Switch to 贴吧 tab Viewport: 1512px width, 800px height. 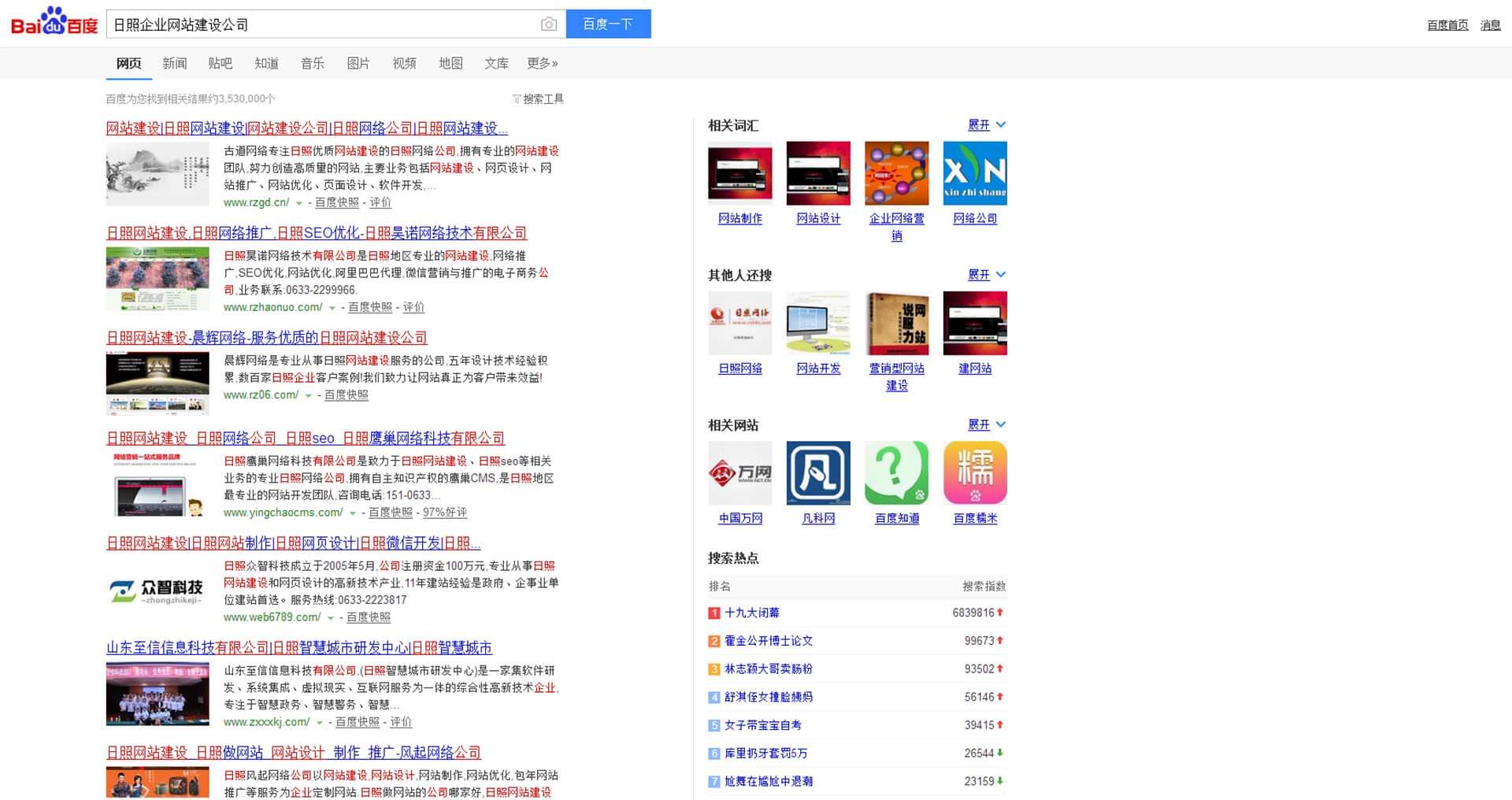point(220,63)
